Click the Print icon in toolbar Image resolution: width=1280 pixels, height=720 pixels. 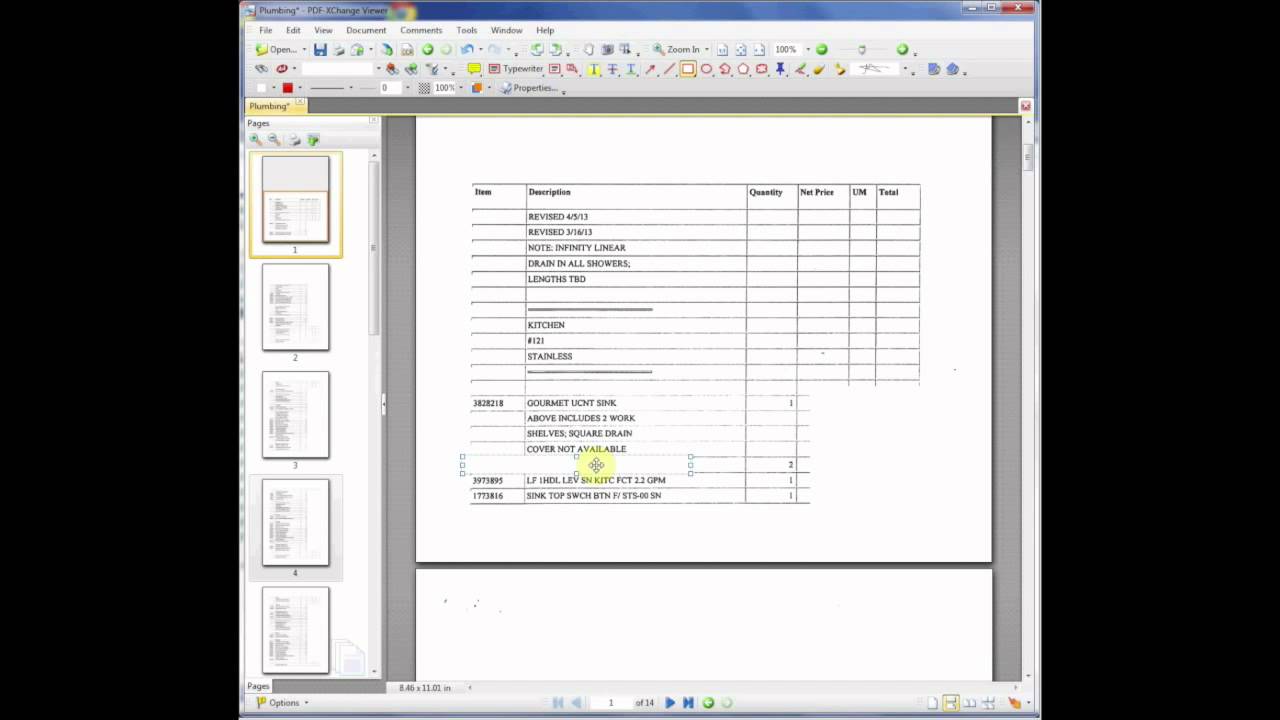pyautogui.click(x=339, y=49)
